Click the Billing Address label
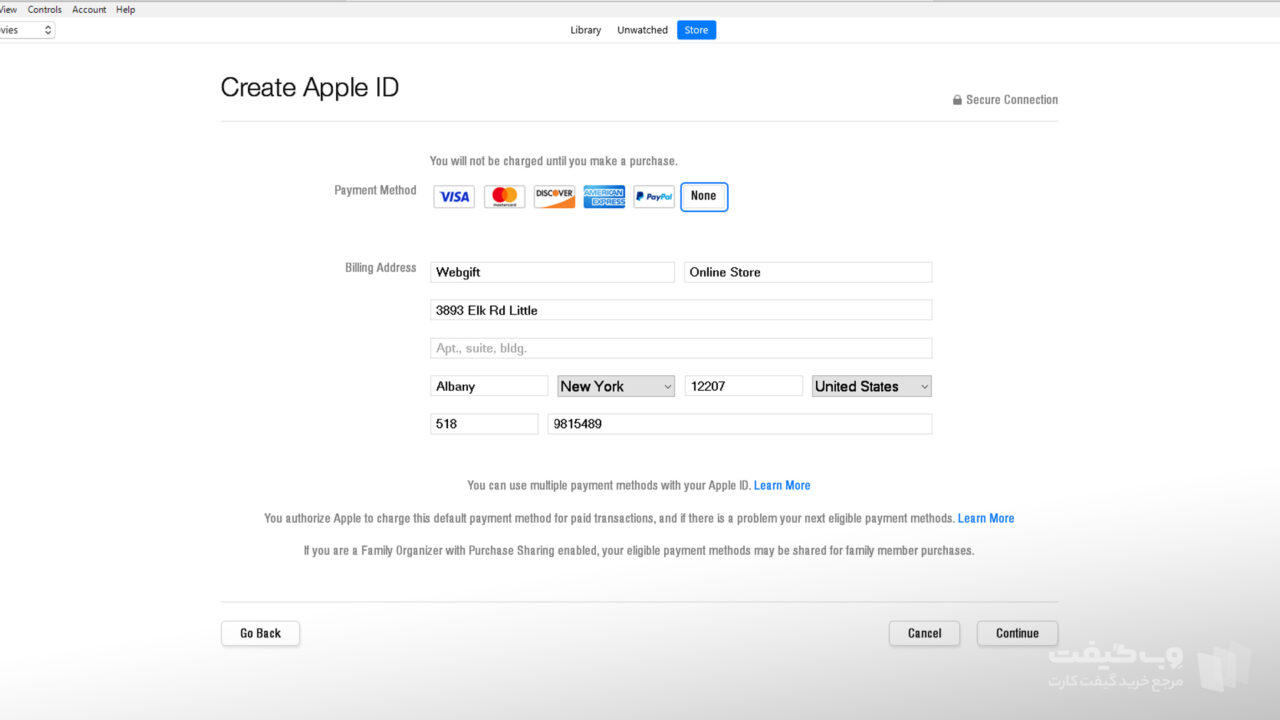The height and width of the screenshot is (720, 1280). 380,268
